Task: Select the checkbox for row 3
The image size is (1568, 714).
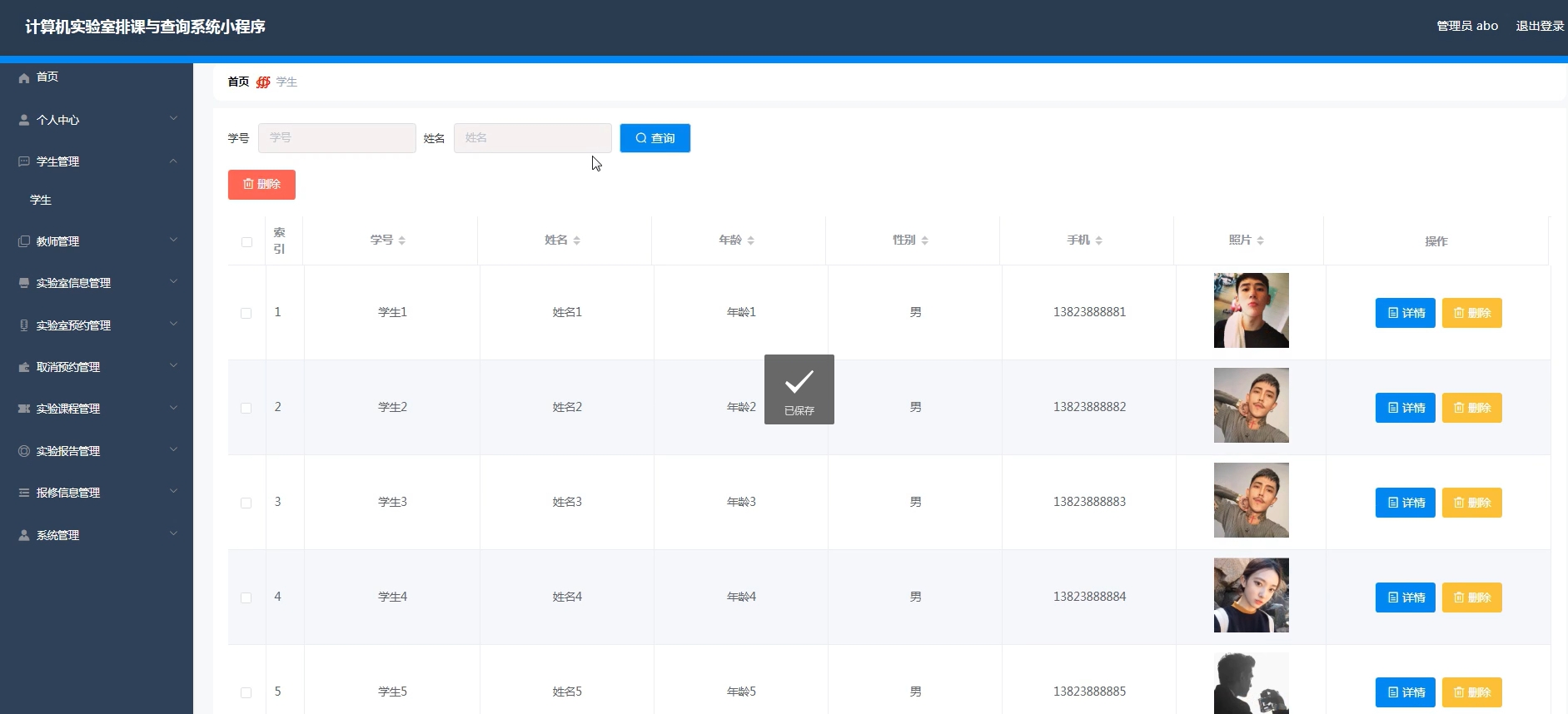Action: pos(246,503)
